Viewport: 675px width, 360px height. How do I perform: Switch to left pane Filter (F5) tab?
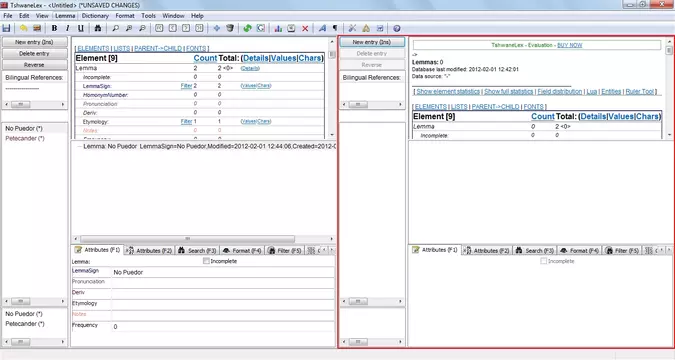point(285,250)
